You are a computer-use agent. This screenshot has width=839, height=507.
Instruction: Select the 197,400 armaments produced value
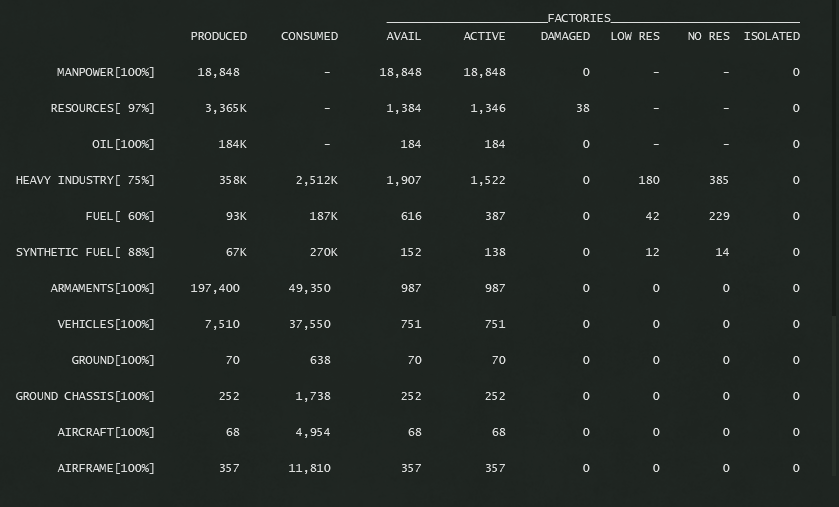(x=215, y=288)
